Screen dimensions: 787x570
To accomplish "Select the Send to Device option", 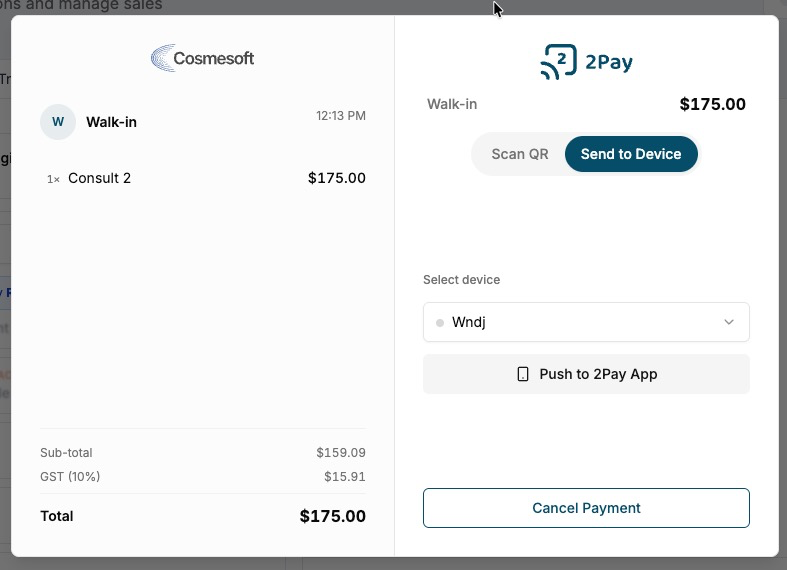I will point(631,154).
